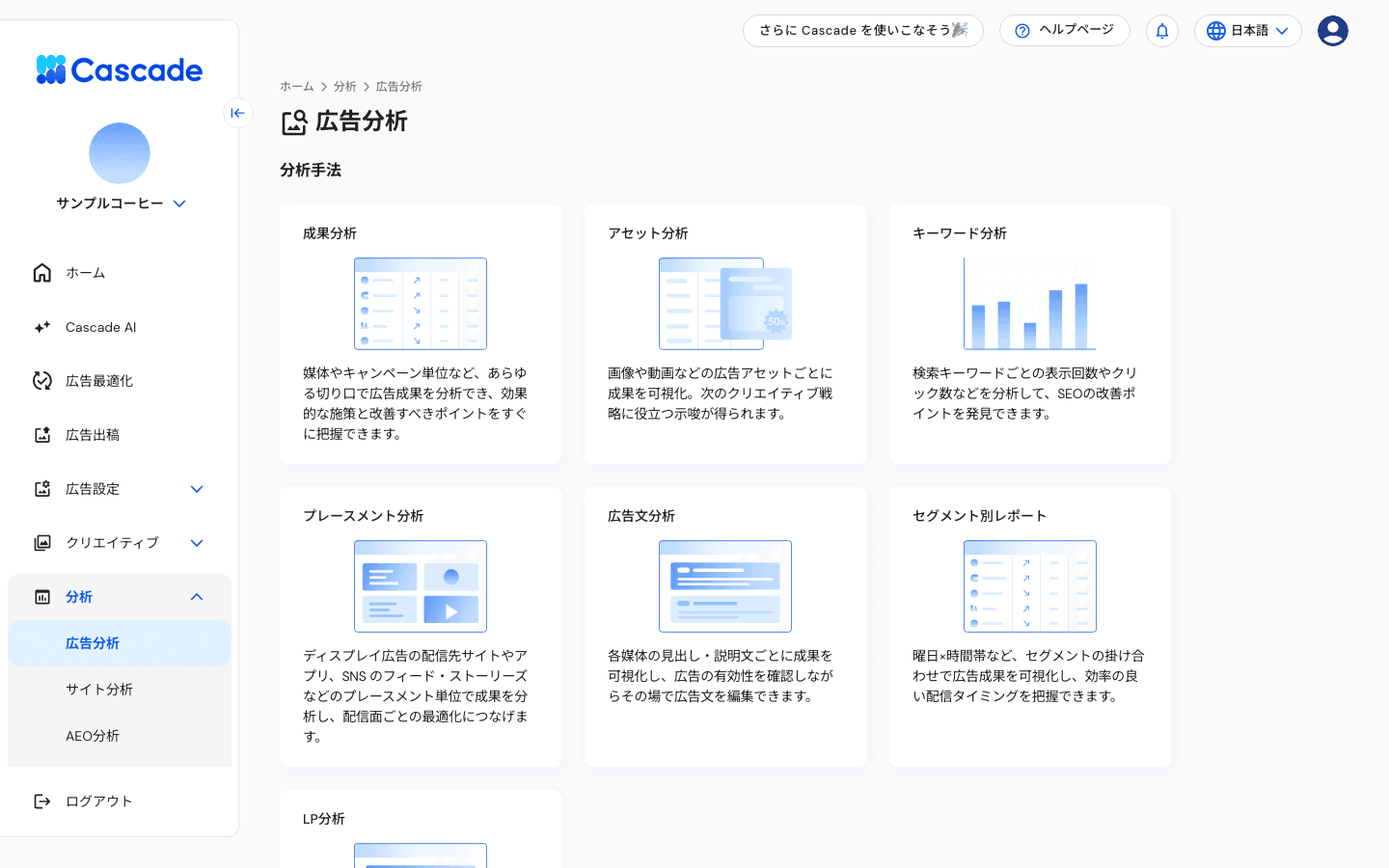Click the 成果分析 card illustration

tap(421, 304)
